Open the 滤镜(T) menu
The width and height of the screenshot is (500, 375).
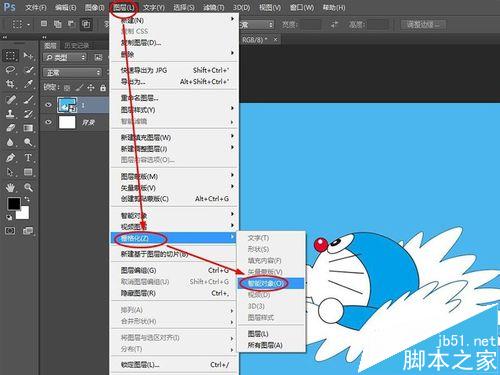[214, 7]
